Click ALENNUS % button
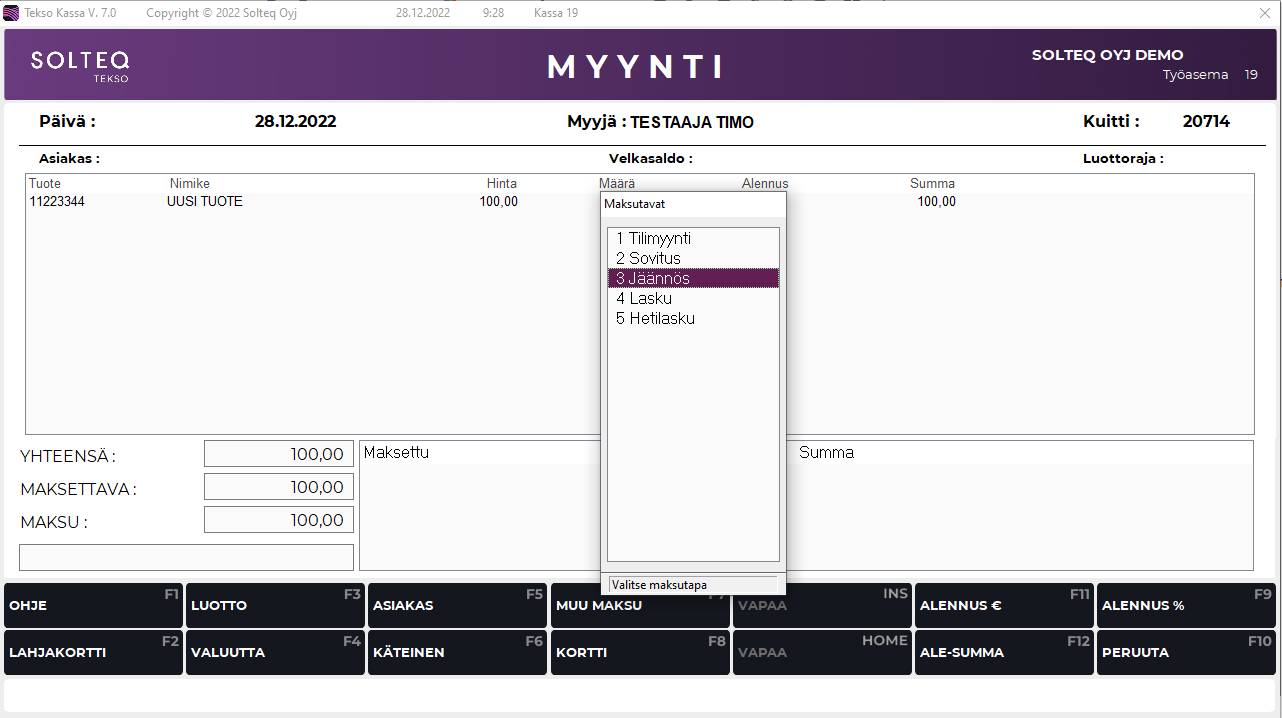The image size is (1282, 718). (1185, 605)
